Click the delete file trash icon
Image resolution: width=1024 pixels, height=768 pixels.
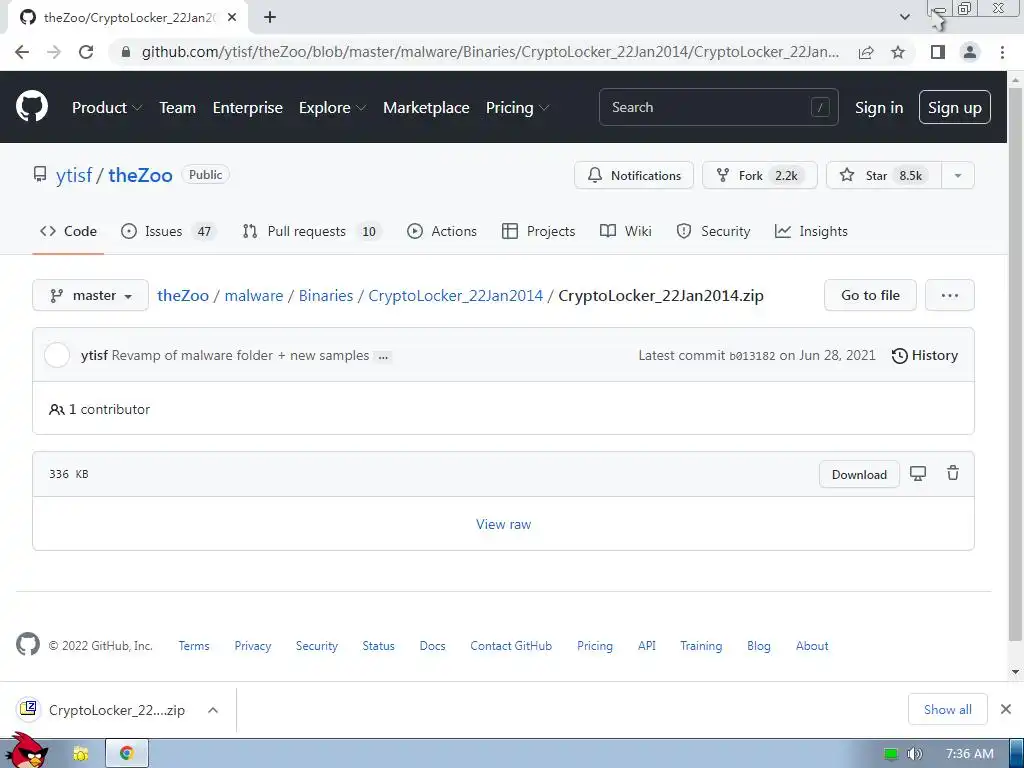[953, 473]
